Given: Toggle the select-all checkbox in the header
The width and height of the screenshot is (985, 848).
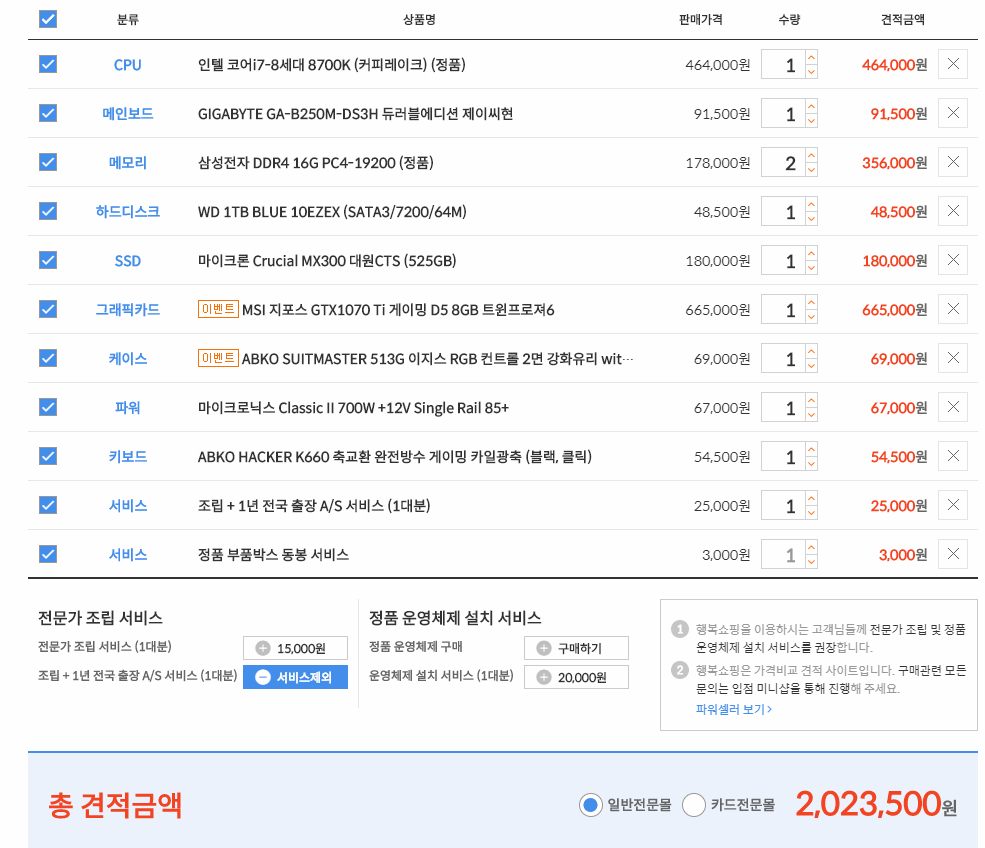Looking at the screenshot, I should click(x=48, y=19).
